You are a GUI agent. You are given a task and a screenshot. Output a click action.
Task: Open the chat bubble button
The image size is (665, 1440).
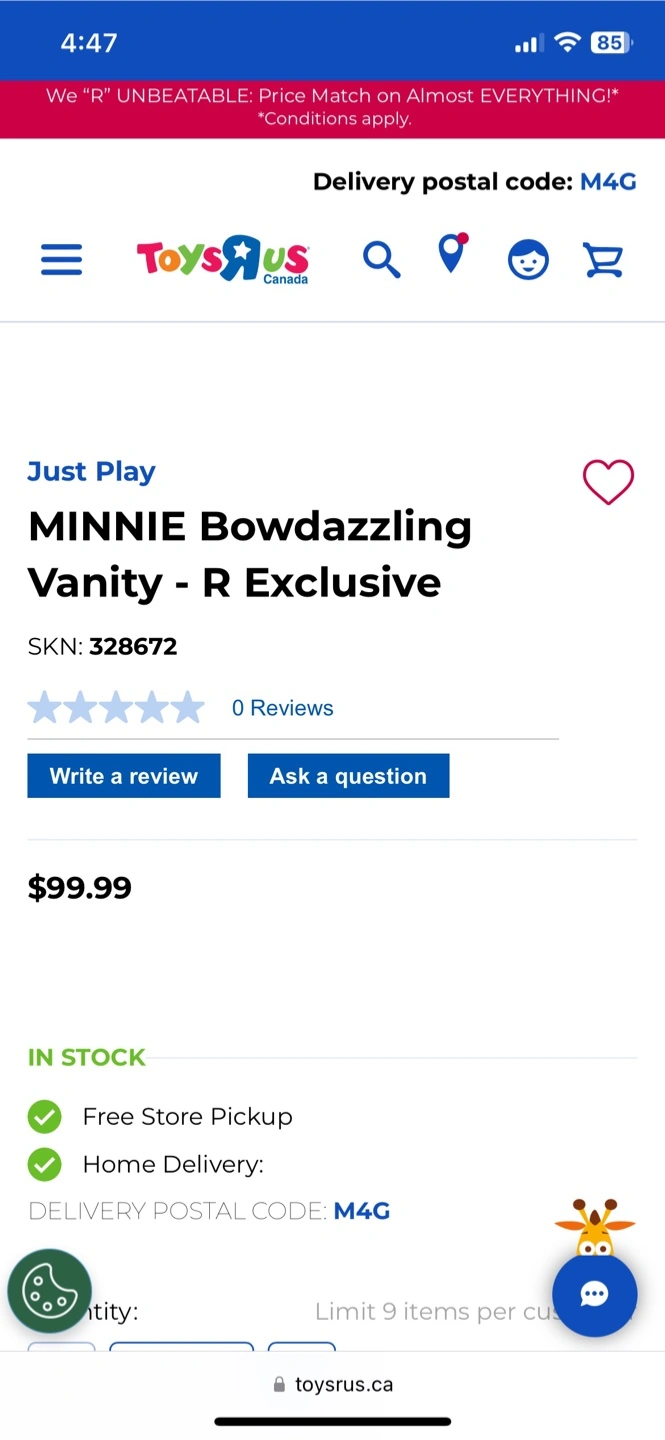click(x=594, y=1295)
